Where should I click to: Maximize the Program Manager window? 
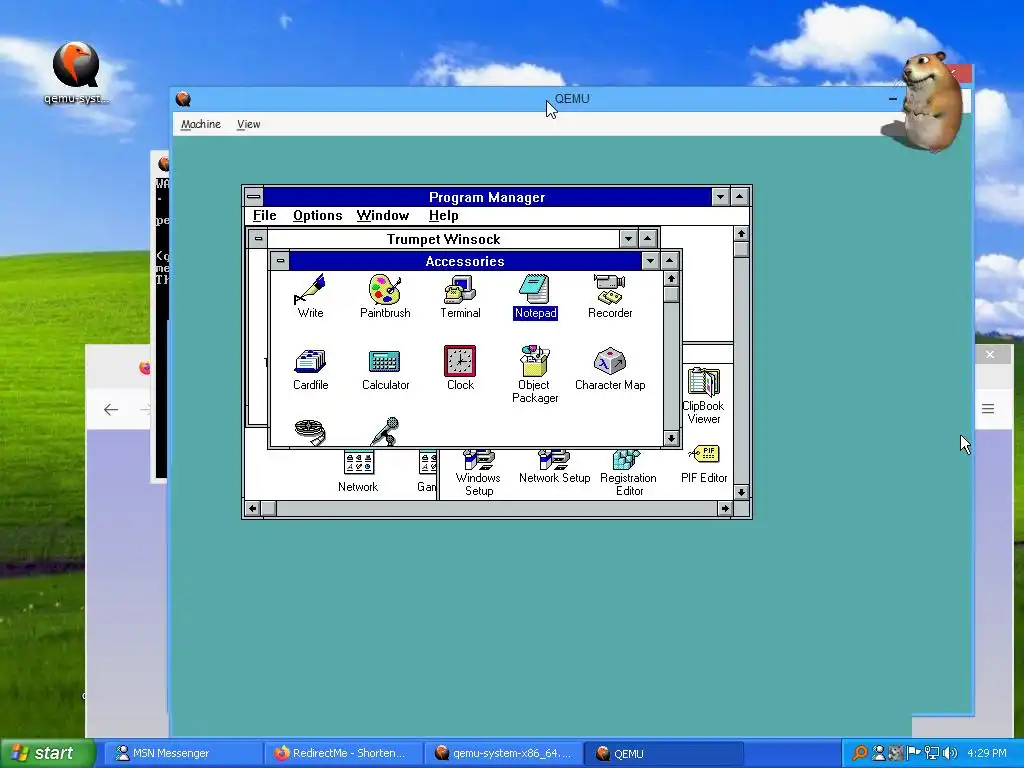click(x=739, y=197)
